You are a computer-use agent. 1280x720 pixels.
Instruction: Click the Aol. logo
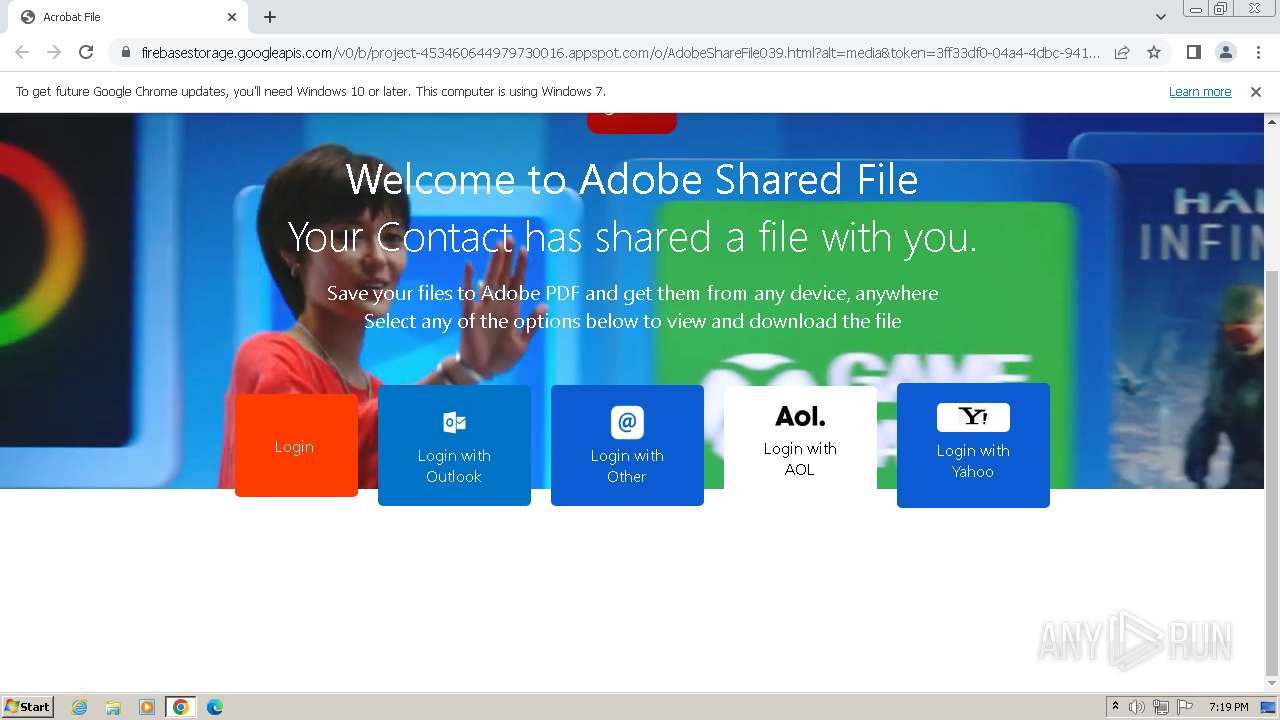(800, 416)
